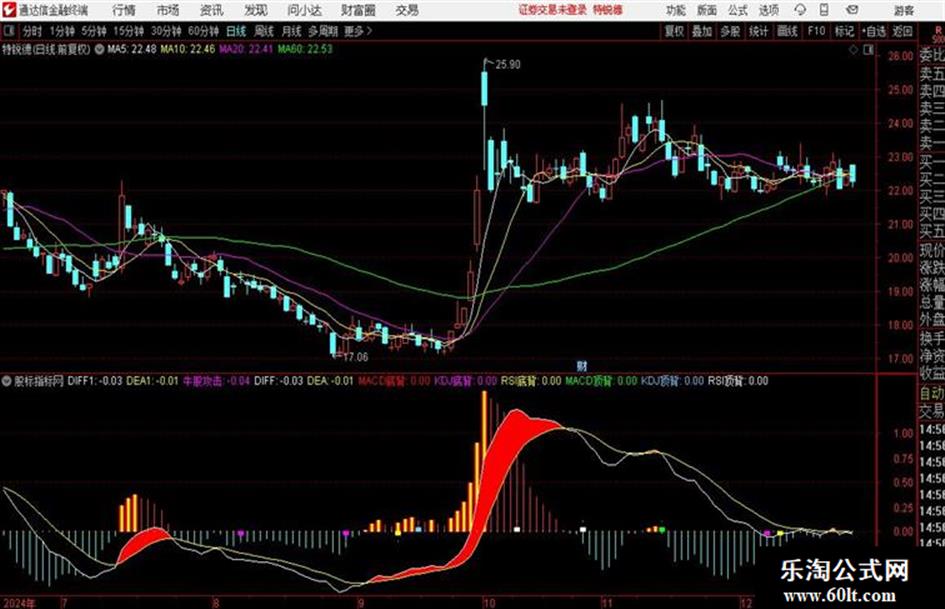Image resolution: width=945 pixels, height=609 pixels.
Task: Switch to the 5分钟 period tab
Action: pos(94,31)
